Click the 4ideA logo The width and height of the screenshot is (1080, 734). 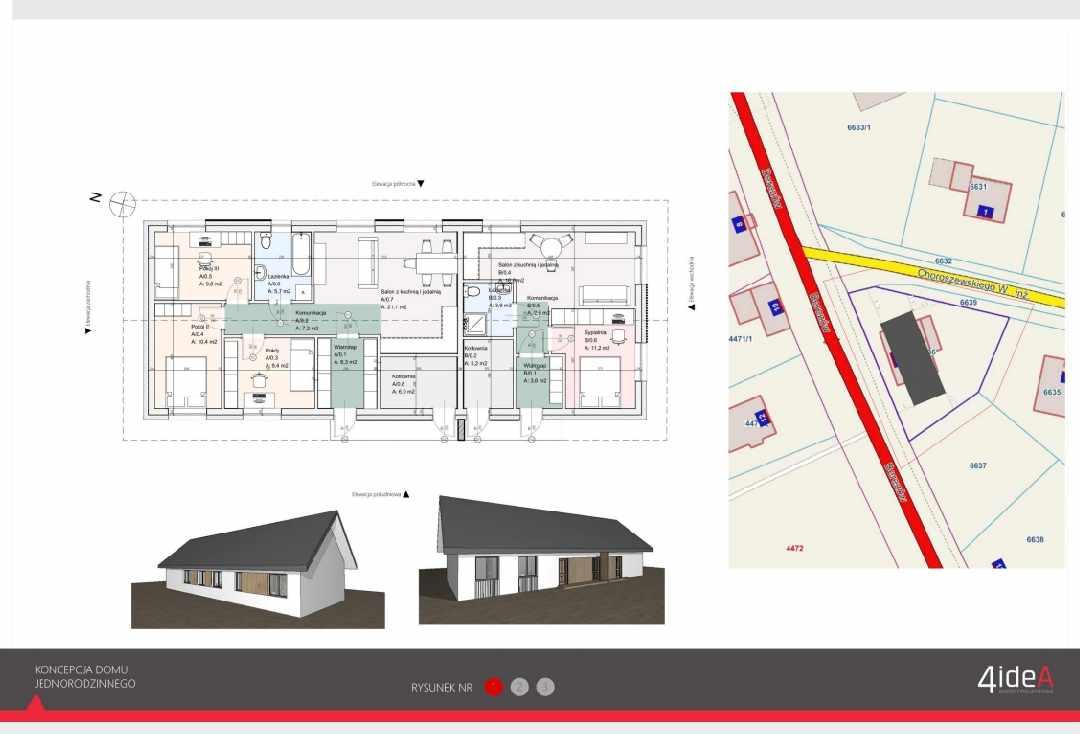[x=1015, y=679]
